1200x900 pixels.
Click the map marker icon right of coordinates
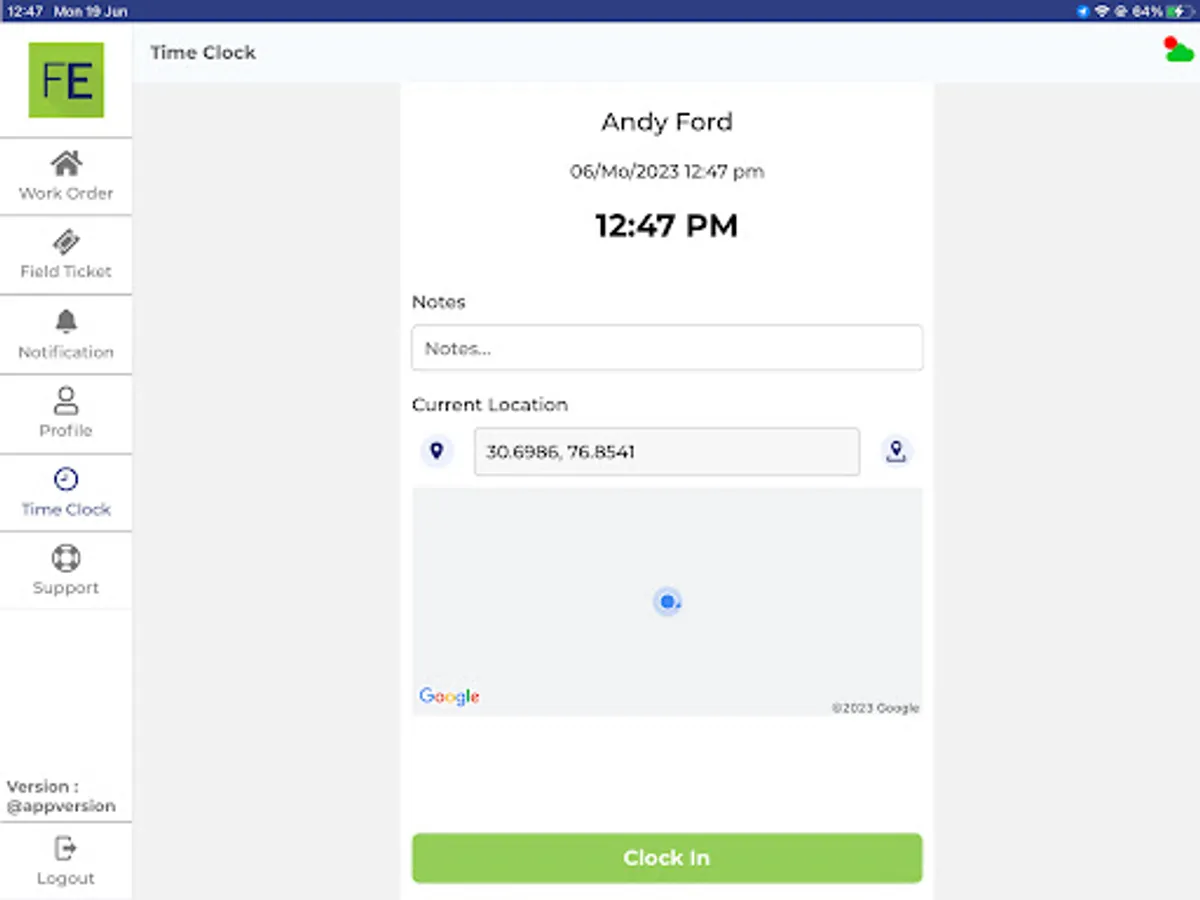point(897,452)
